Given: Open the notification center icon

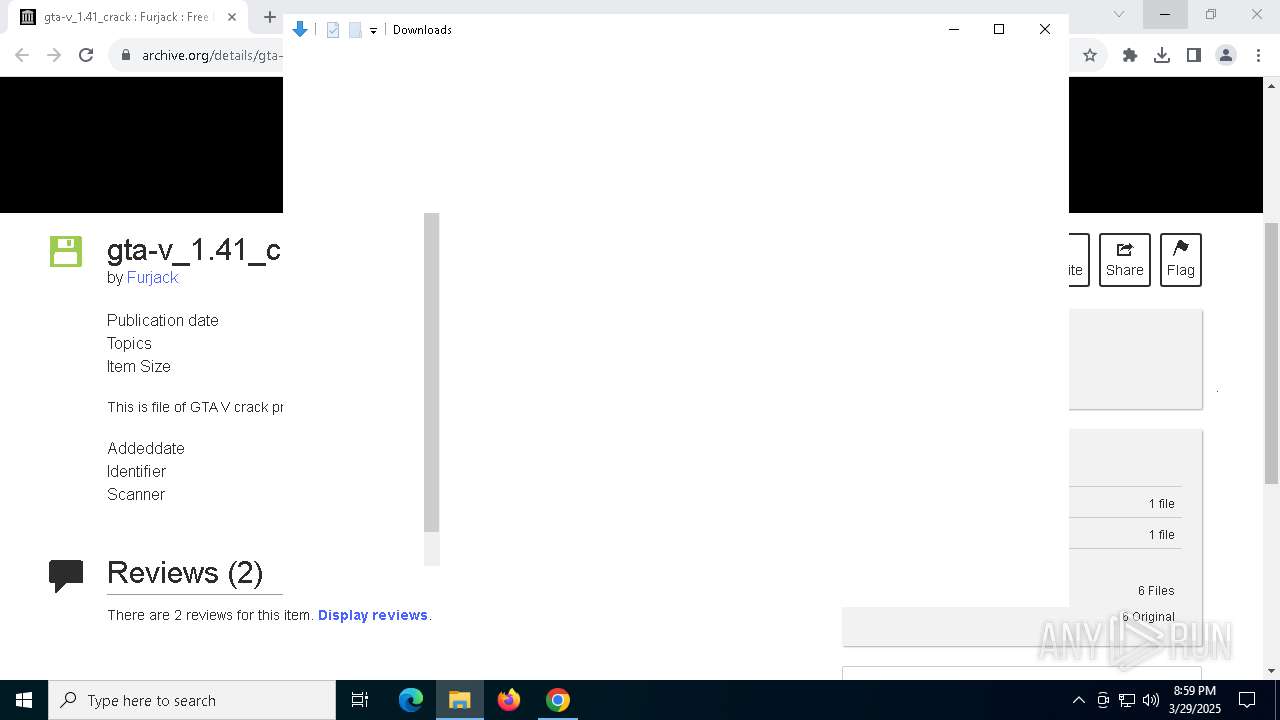Looking at the screenshot, I should click(x=1247, y=700).
